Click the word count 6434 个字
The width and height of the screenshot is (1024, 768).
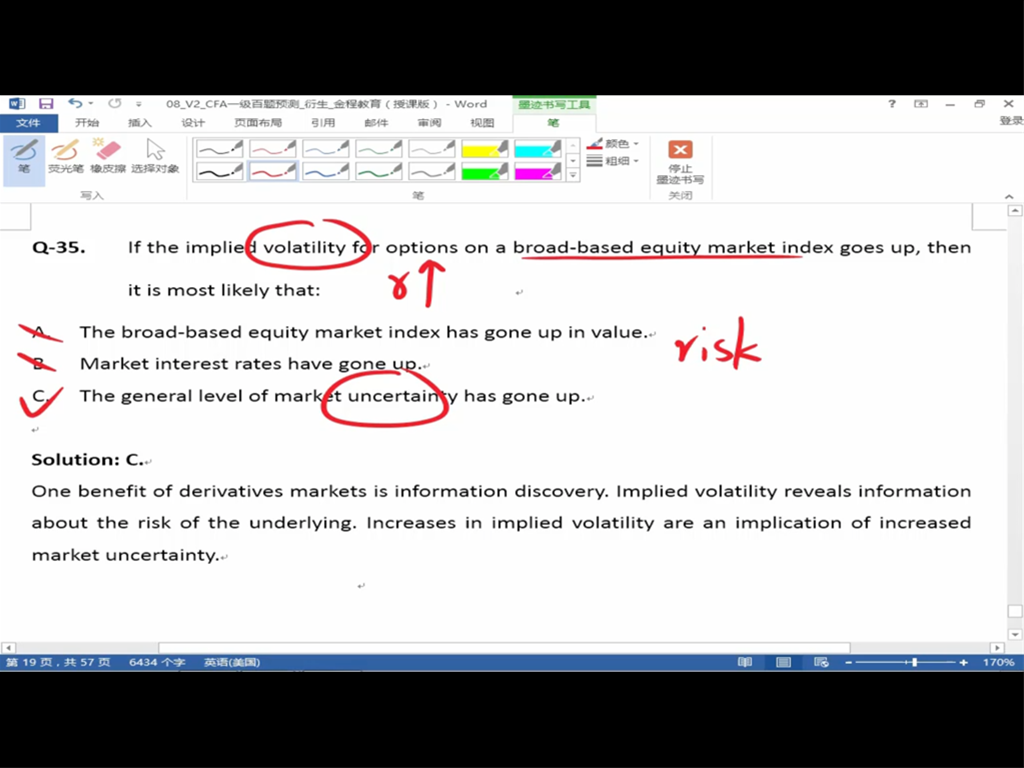point(157,662)
